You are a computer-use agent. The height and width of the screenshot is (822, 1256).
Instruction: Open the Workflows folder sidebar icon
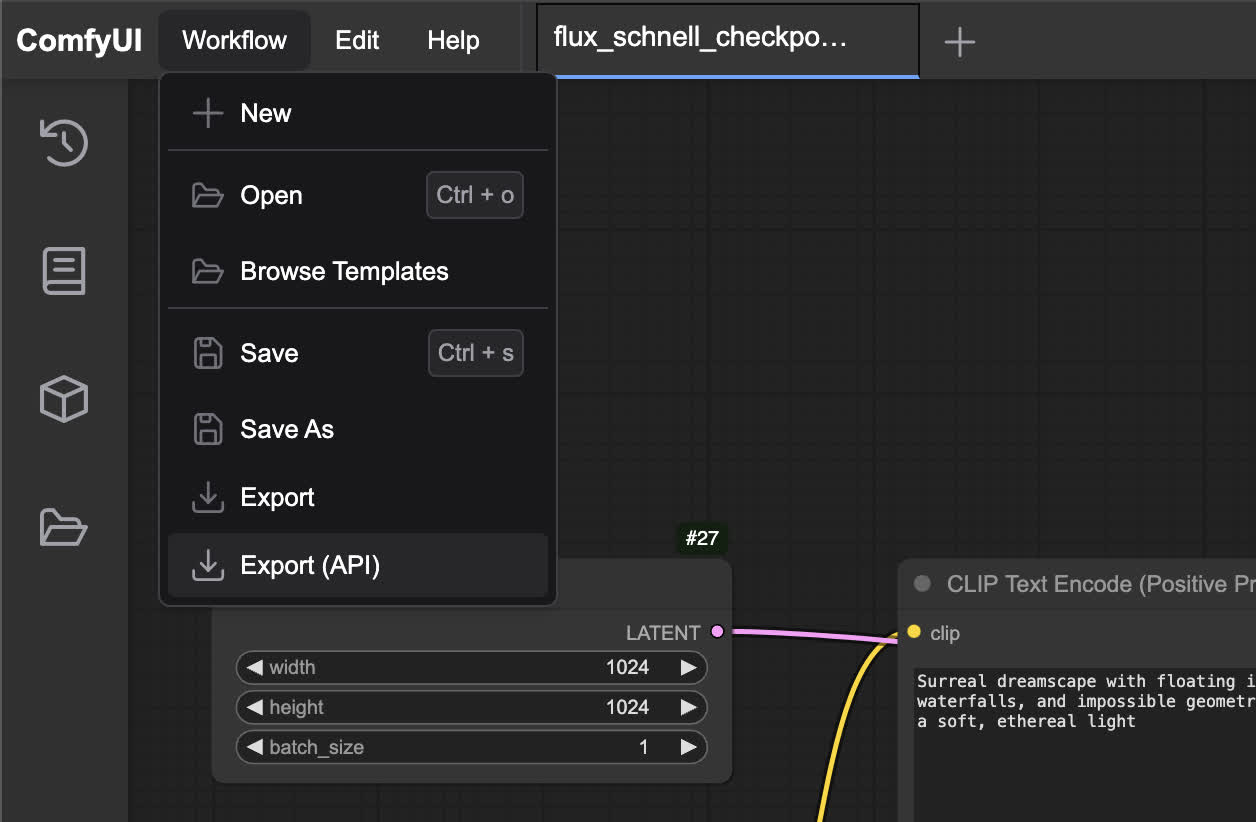click(64, 527)
